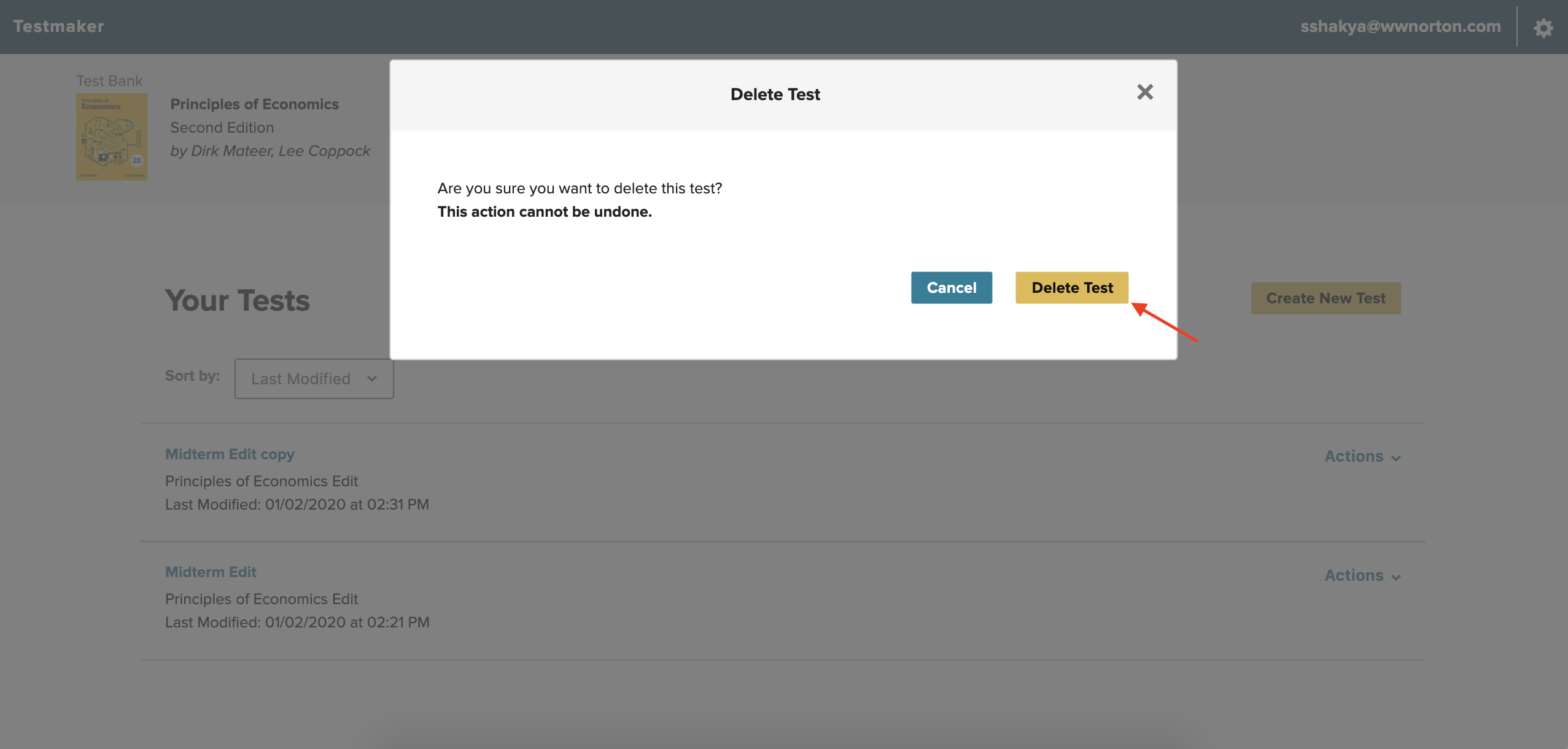Screen dimensions: 1568x749
Task: Click the Test Bank label
Action: tap(109, 81)
